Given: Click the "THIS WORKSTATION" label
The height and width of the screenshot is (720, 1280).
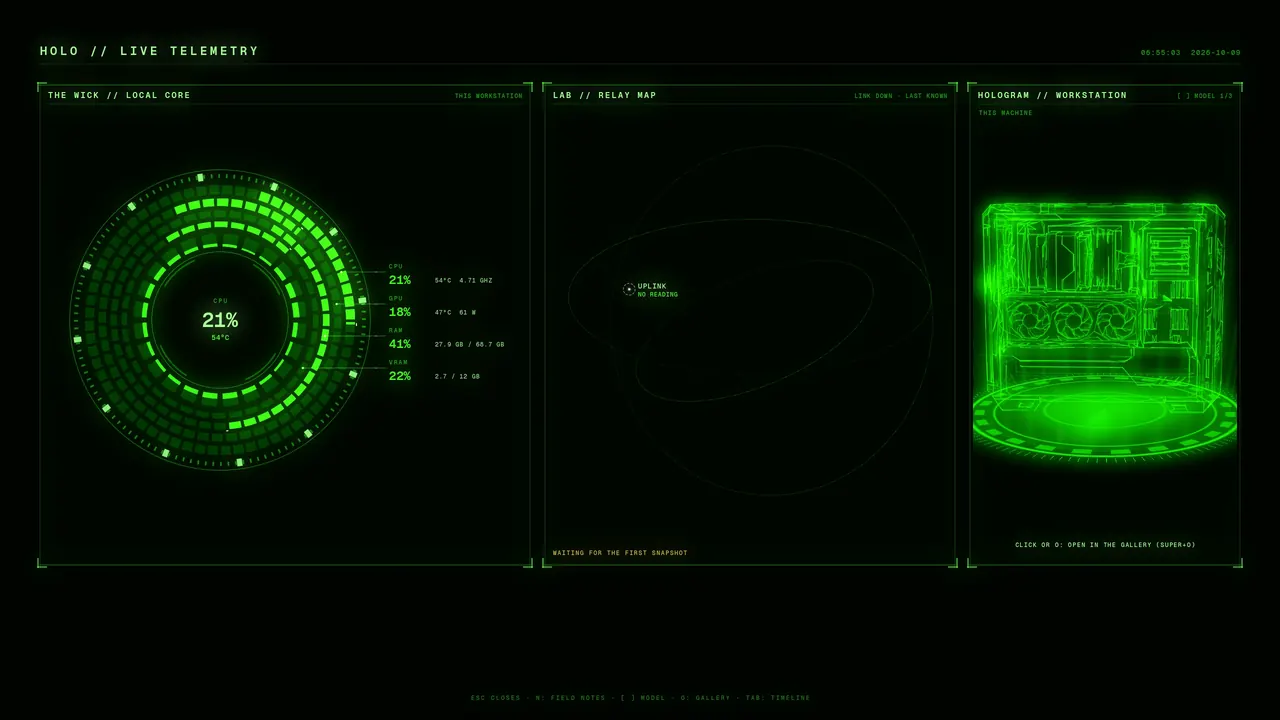Looking at the screenshot, I should 489,96.
